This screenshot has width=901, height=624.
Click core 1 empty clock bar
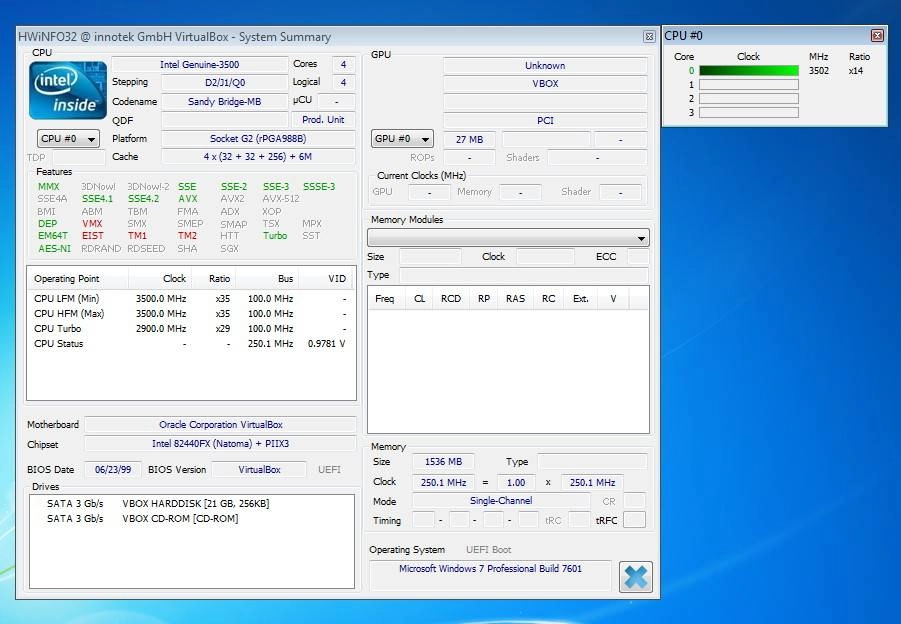click(749, 84)
